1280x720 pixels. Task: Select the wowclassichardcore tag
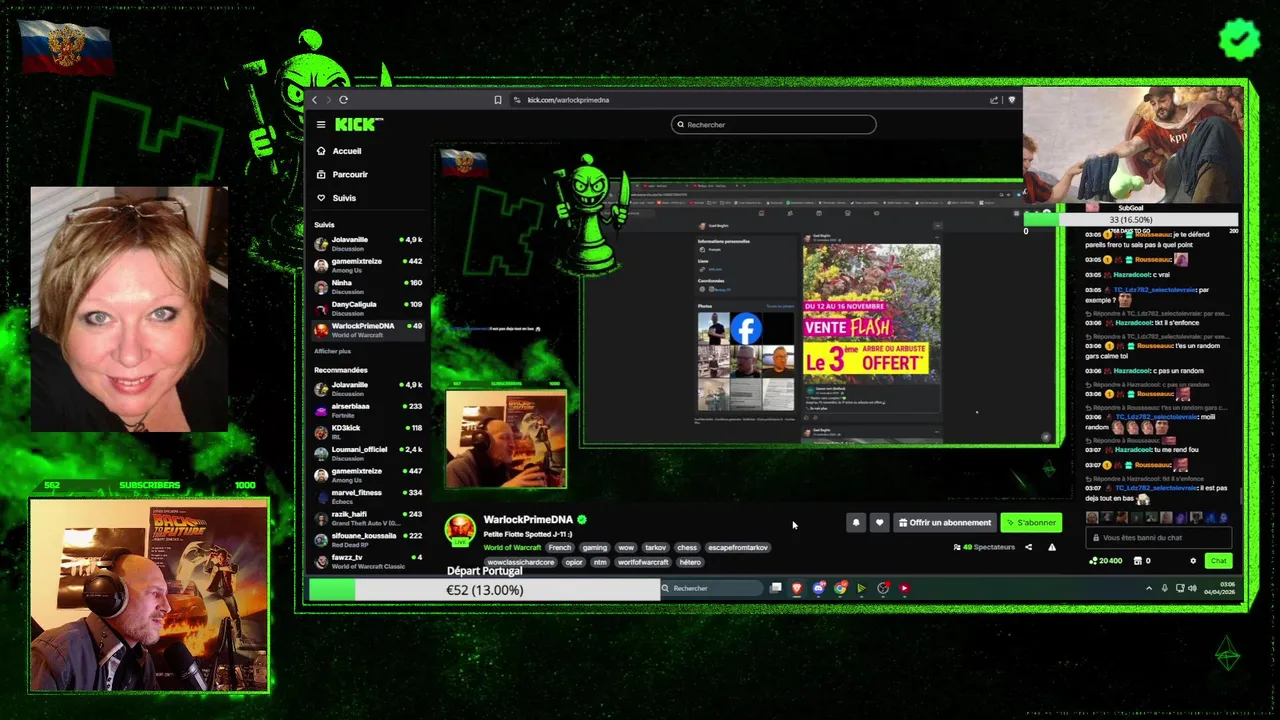pyautogui.click(x=520, y=562)
